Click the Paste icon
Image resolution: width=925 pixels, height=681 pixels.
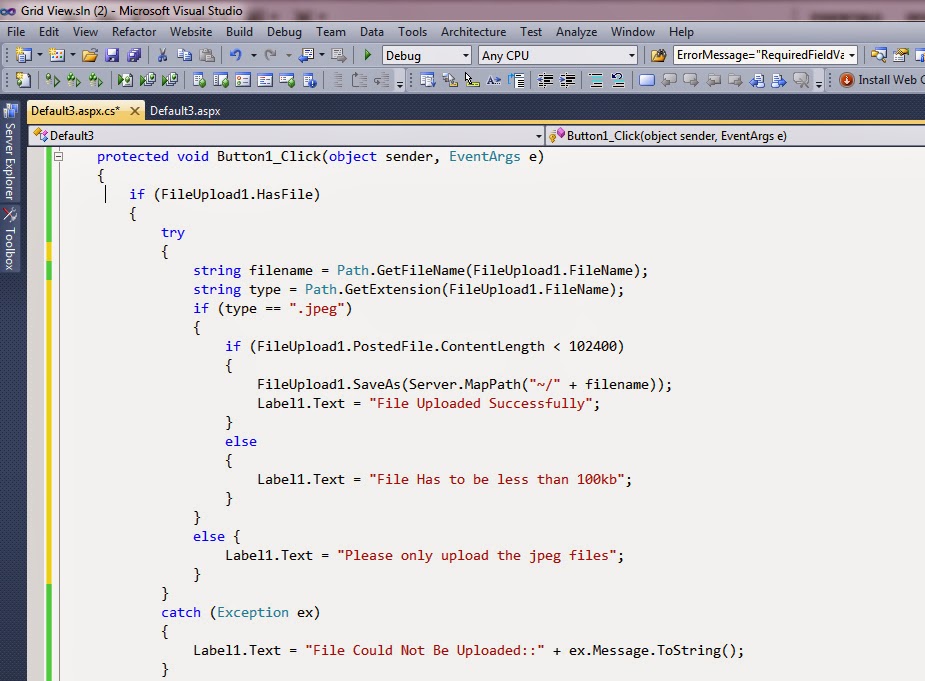pyautogui.click(x=205, y=55)
